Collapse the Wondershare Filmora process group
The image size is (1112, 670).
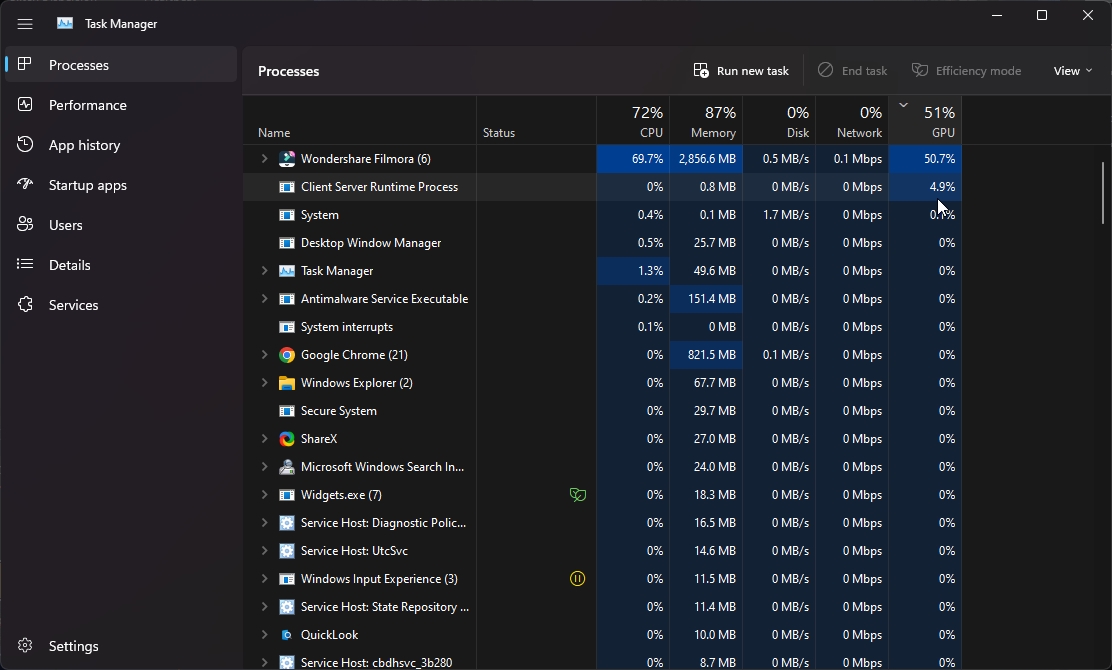pyautogui.click(x=263, y=158)
